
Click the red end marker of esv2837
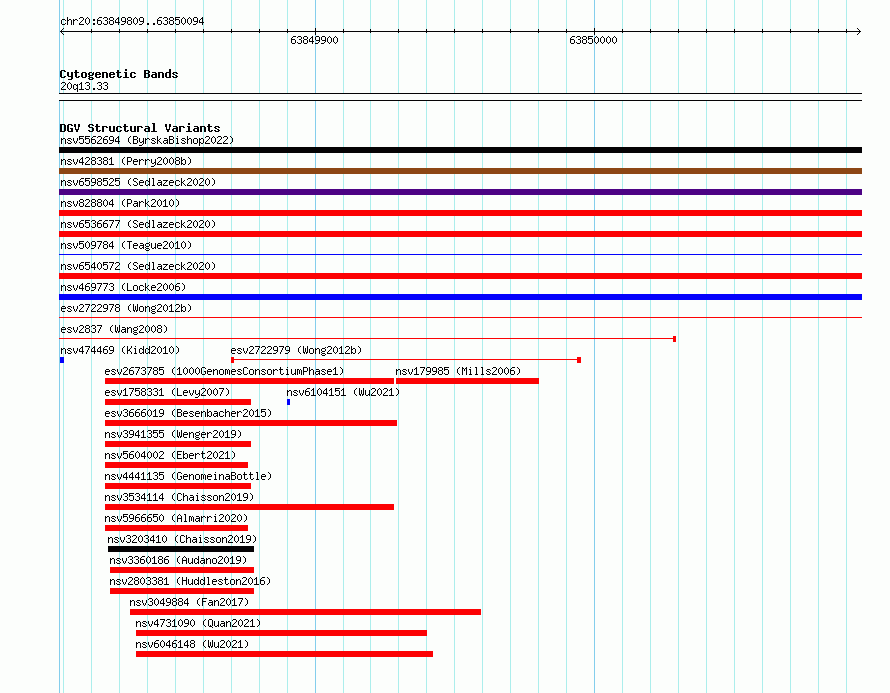pyautogui.click(x=674, y=339)
